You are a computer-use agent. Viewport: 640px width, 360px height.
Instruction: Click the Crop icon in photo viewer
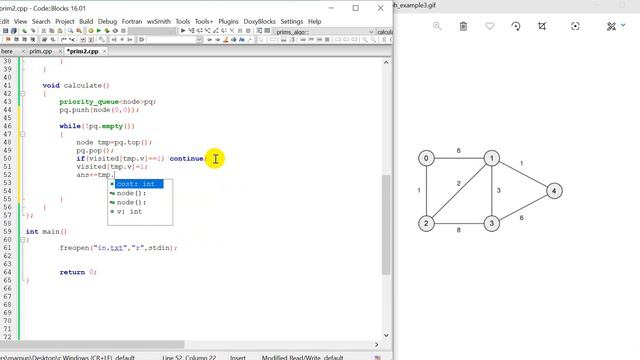pos(542,26)
